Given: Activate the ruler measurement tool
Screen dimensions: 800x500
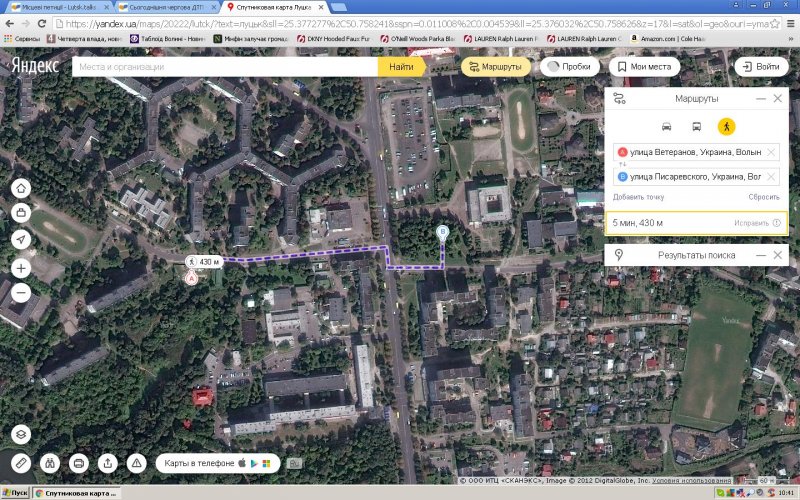Looking at the screenshot, I should coord(21,463).
